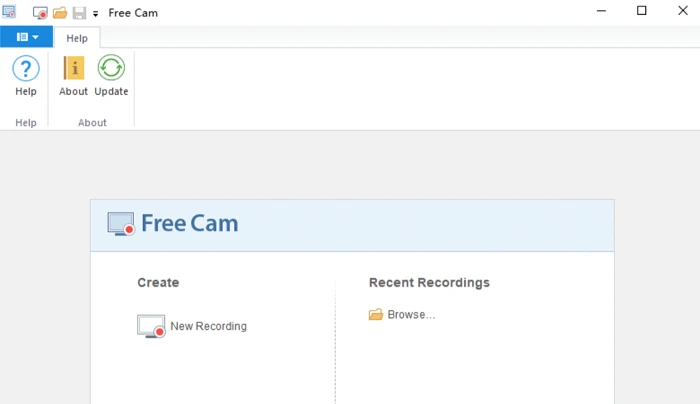Close the Free Cam window
Screen dimensions: 700x404
(x=683, y=11)
